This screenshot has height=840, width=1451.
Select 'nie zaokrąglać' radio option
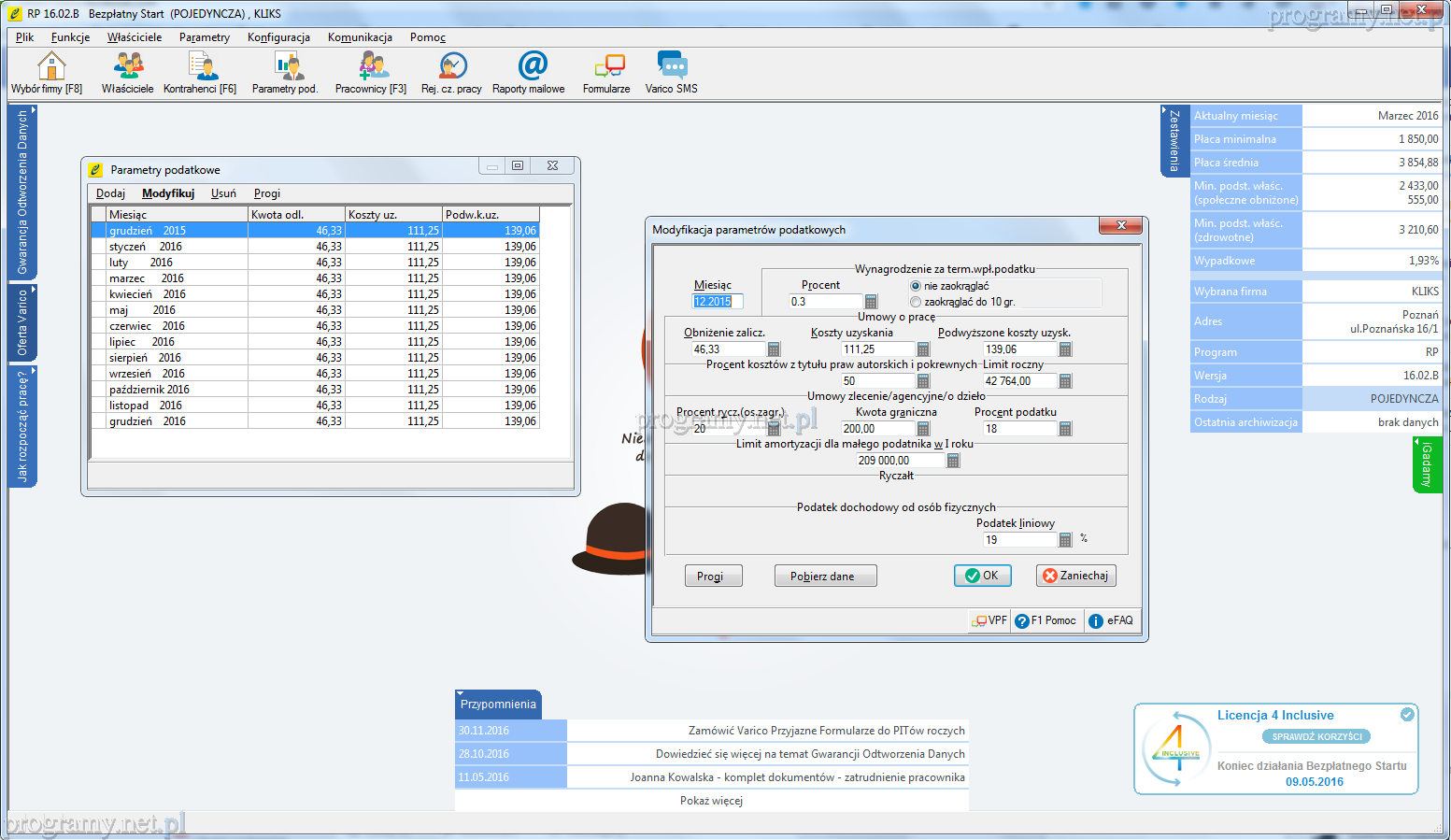[x=916, y=286]
